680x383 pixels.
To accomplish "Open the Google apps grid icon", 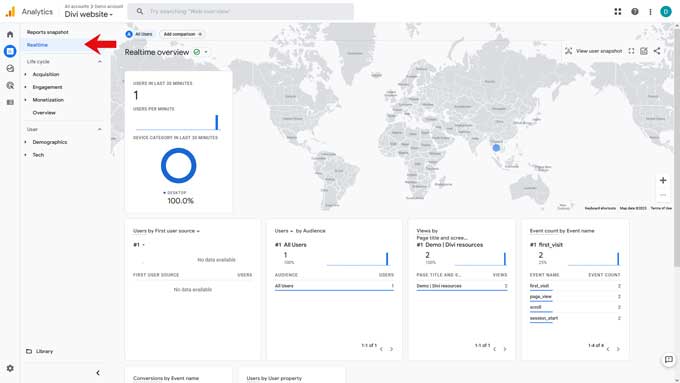I will point(618,12).
